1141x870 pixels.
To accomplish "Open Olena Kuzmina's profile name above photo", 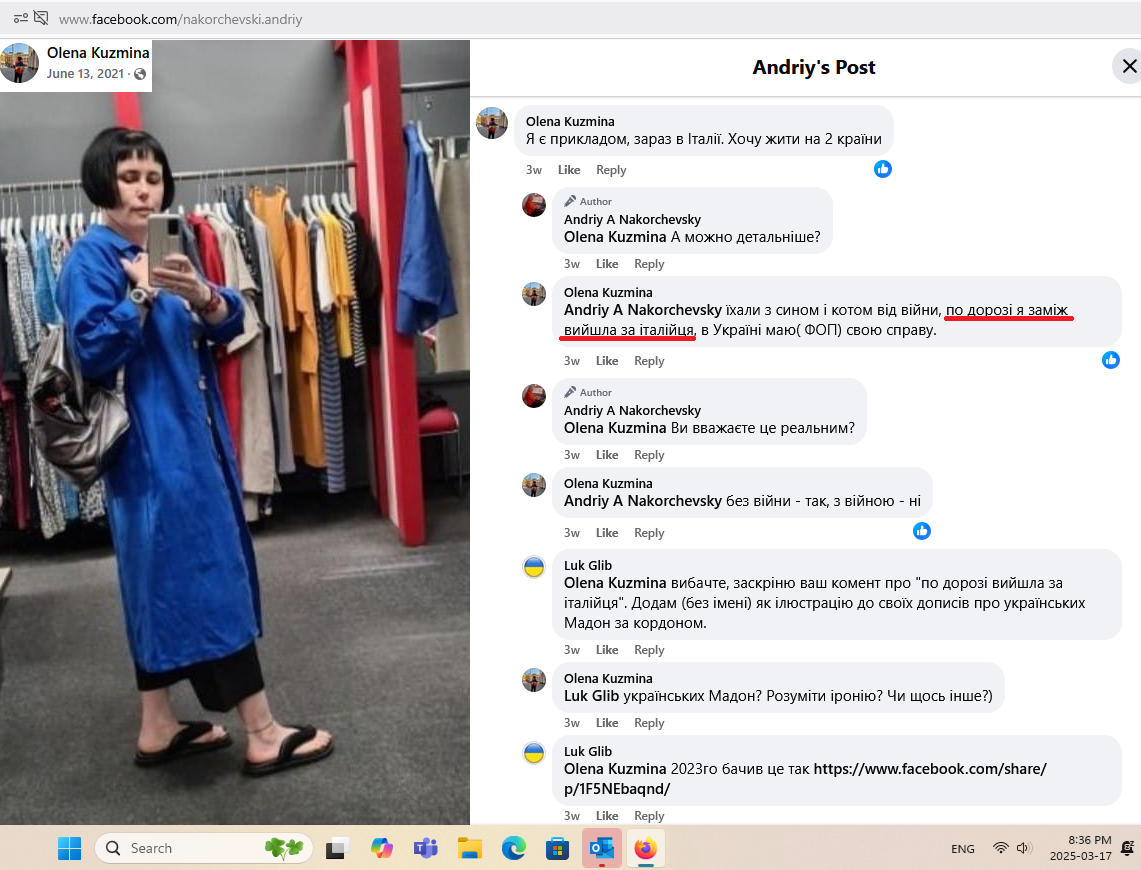I will pos(98,53).
